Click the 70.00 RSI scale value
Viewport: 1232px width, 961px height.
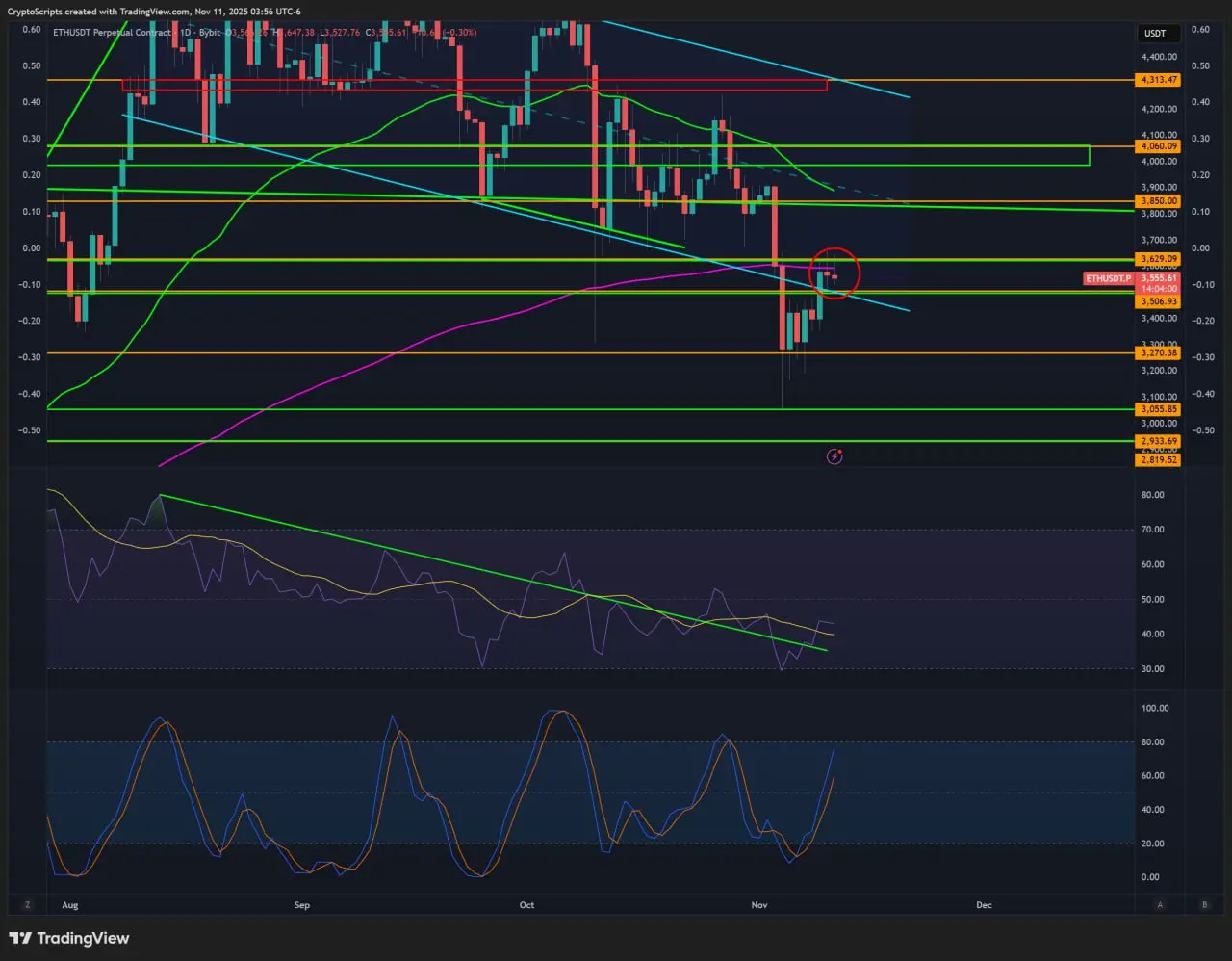[x=1152, y=530]
